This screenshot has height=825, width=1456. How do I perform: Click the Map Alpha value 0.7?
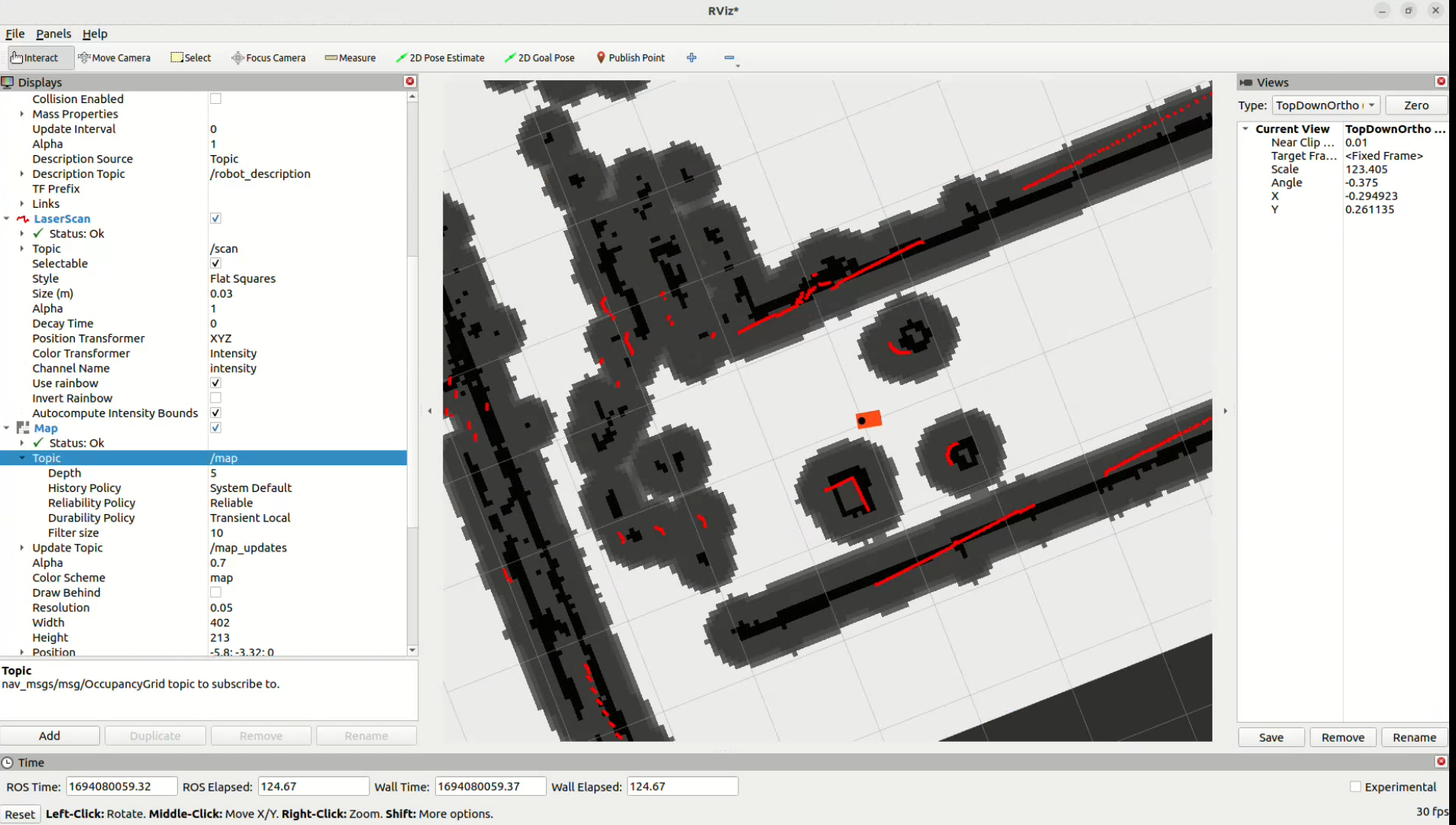[x=218, y=562]
